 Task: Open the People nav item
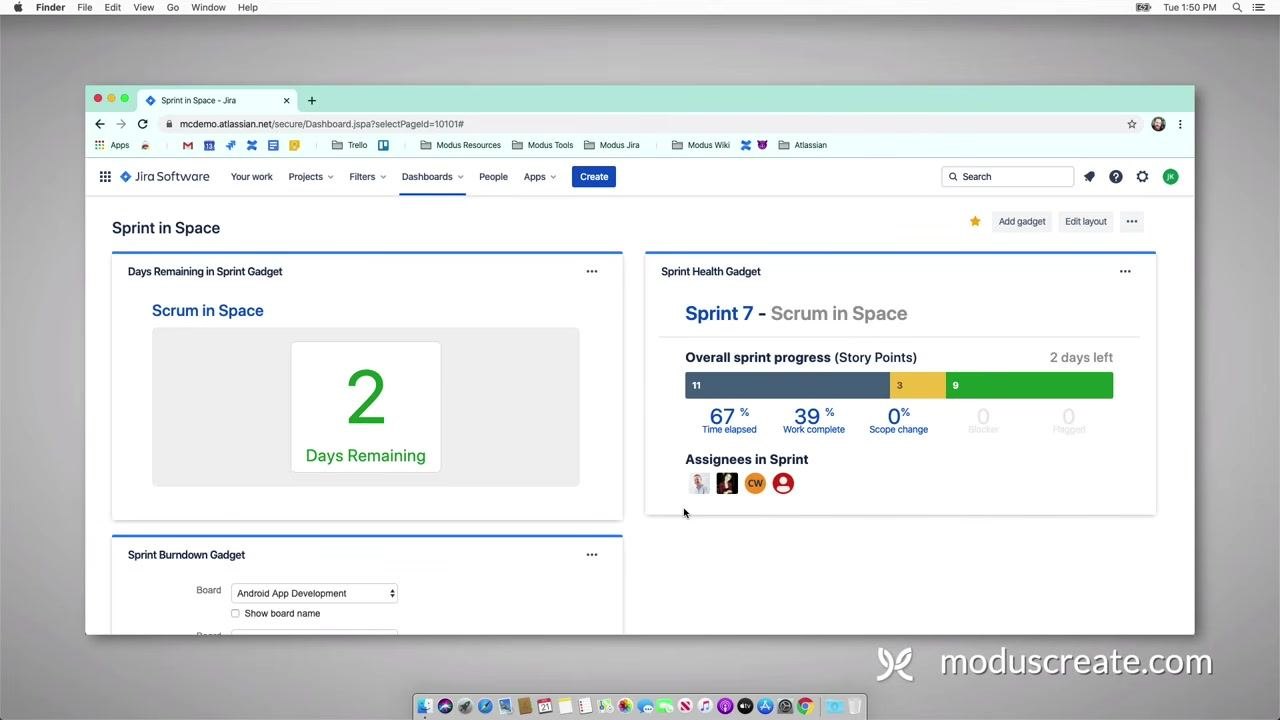[x=493, y=177]
